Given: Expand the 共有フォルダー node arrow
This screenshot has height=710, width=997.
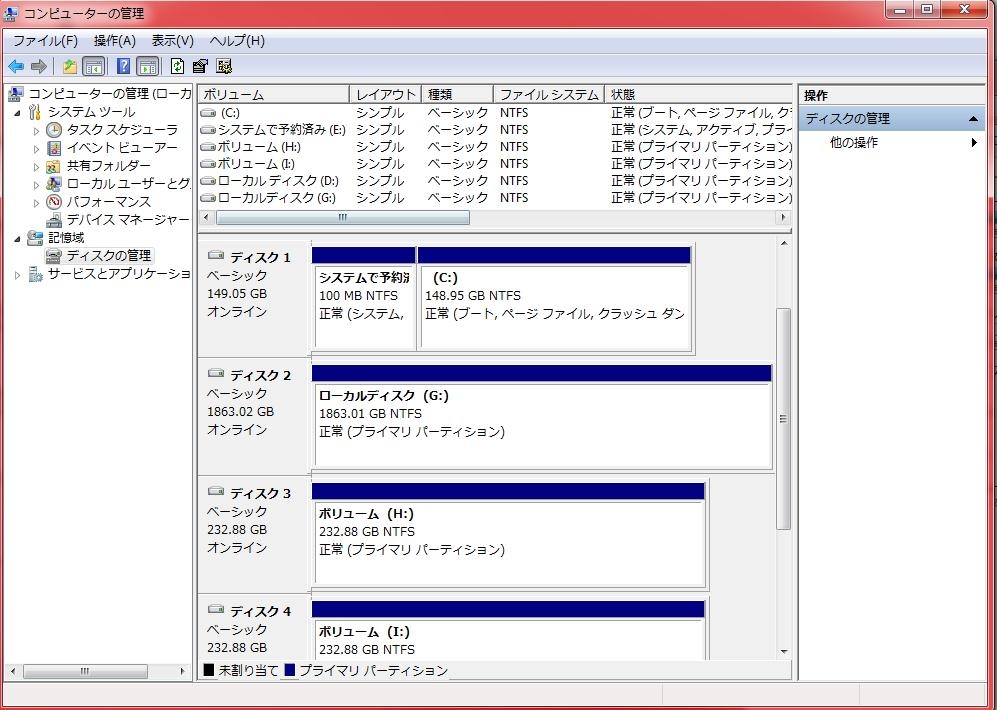Looking at the screenshot, I should pos(36,167).
